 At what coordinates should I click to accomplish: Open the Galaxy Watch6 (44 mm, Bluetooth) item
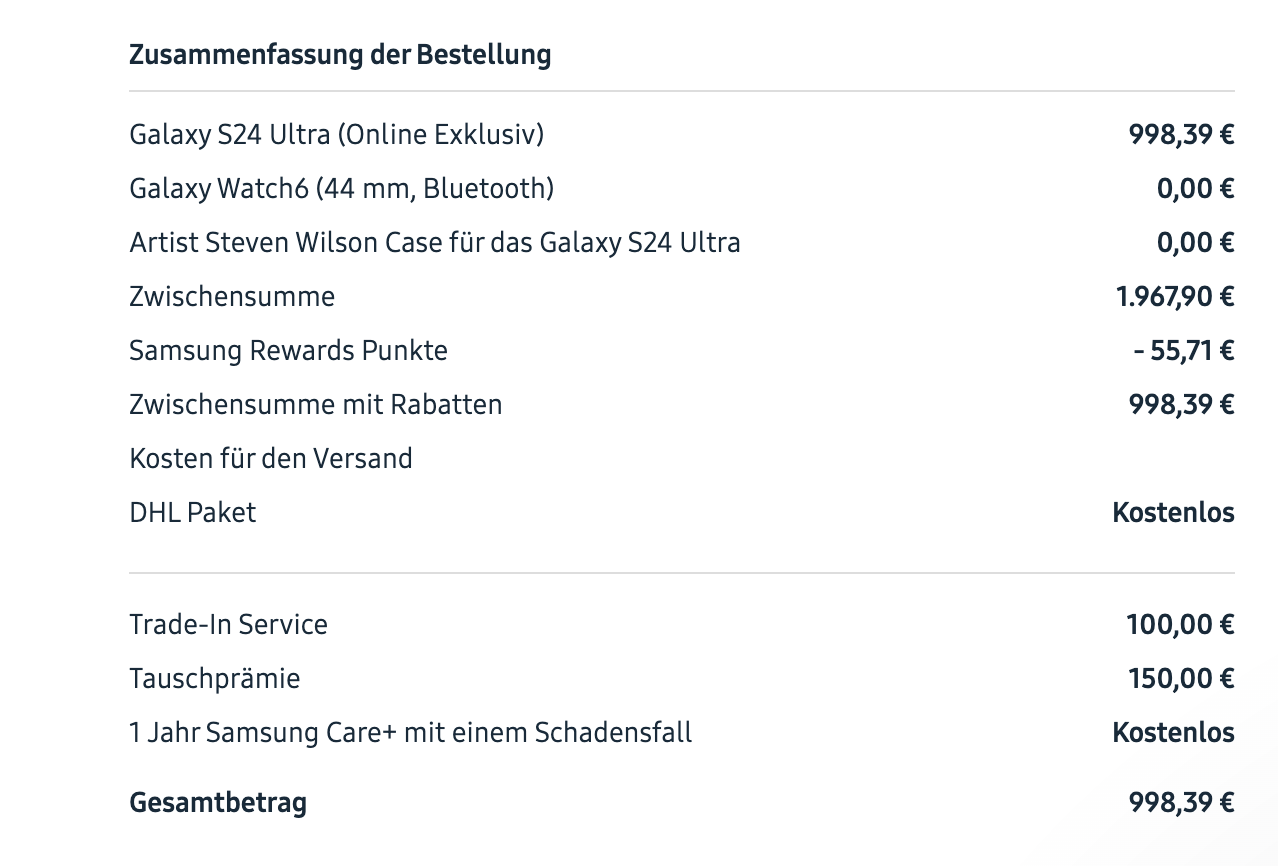341,188
